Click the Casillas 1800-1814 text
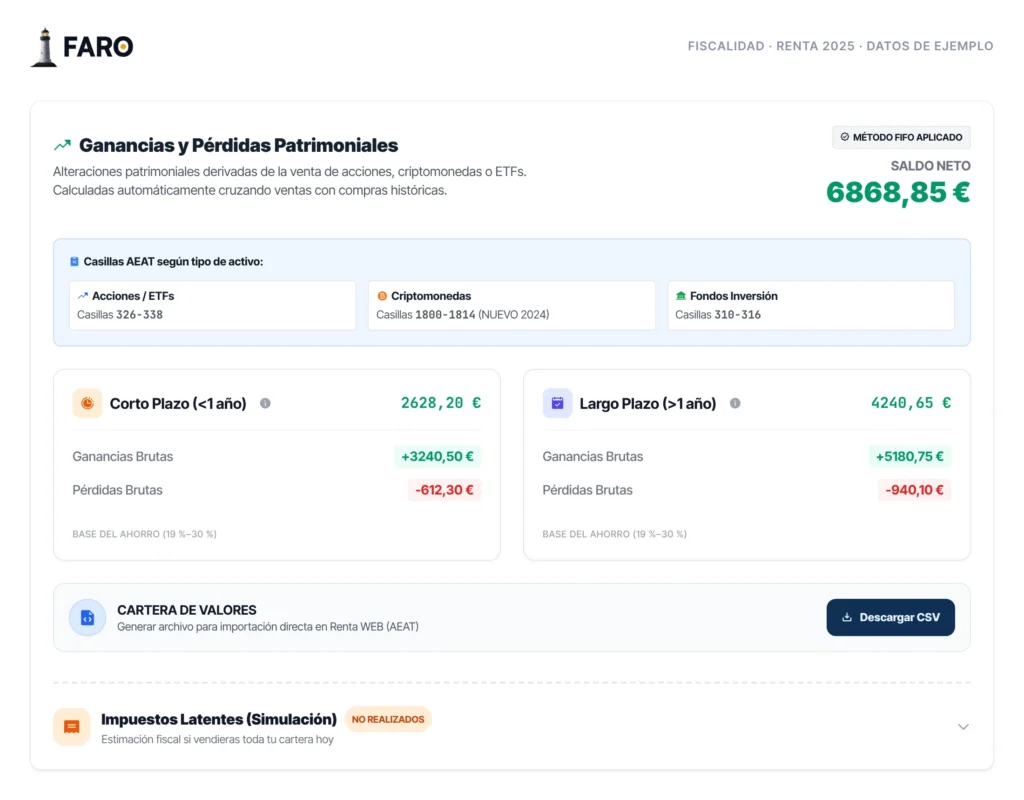The width and height of the screenshot is (1024, 800). click(x=462, y=315)
